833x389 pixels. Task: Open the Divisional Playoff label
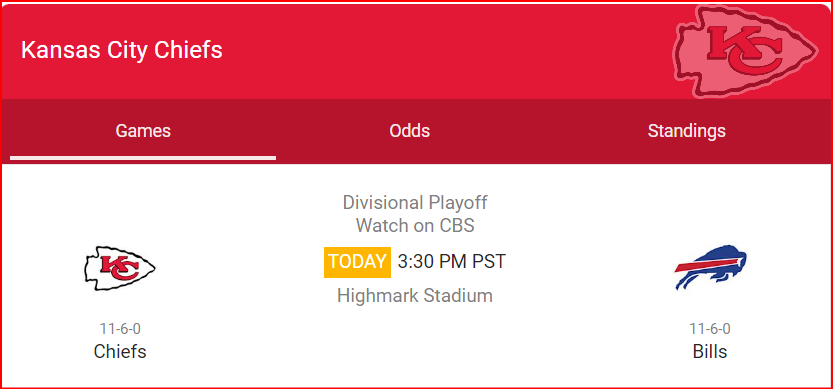pyautogui.click(x=415, y=202)
